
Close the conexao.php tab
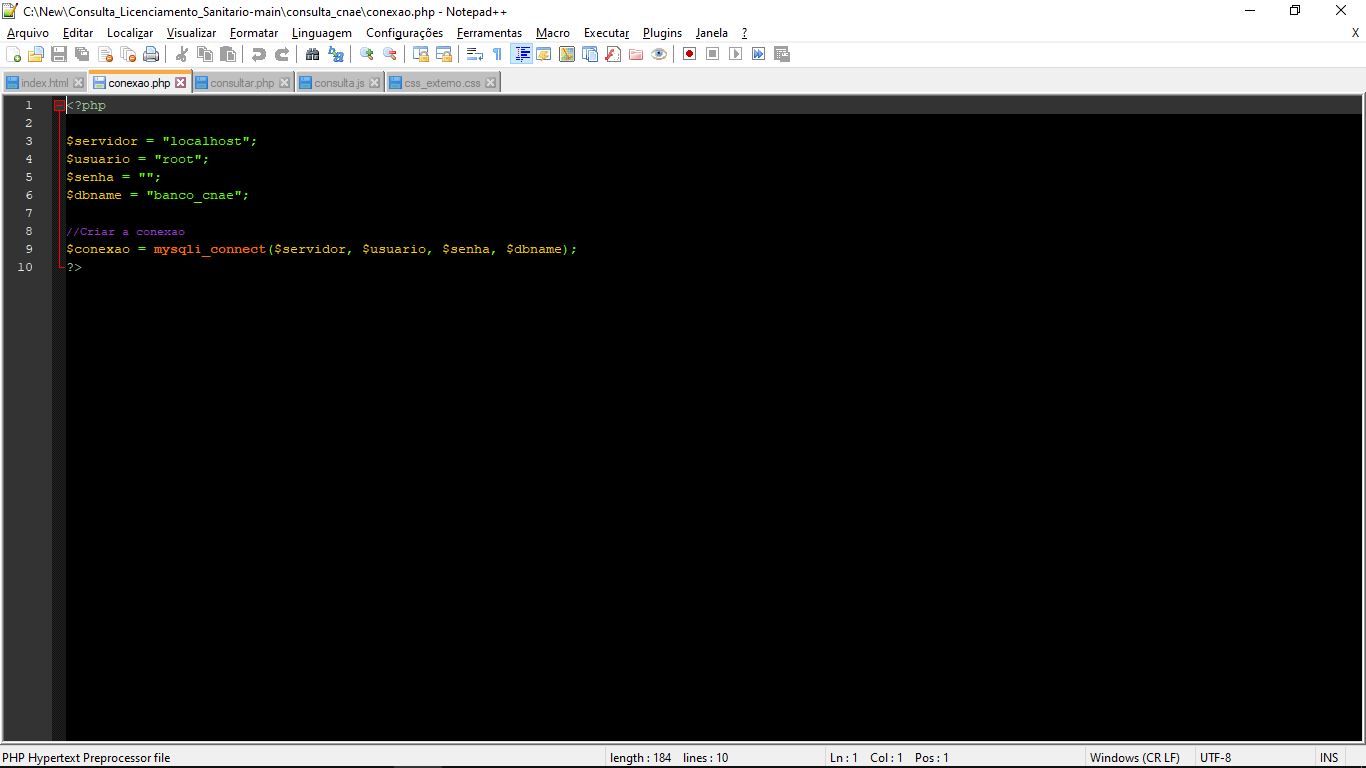click(x=181, y=83)
